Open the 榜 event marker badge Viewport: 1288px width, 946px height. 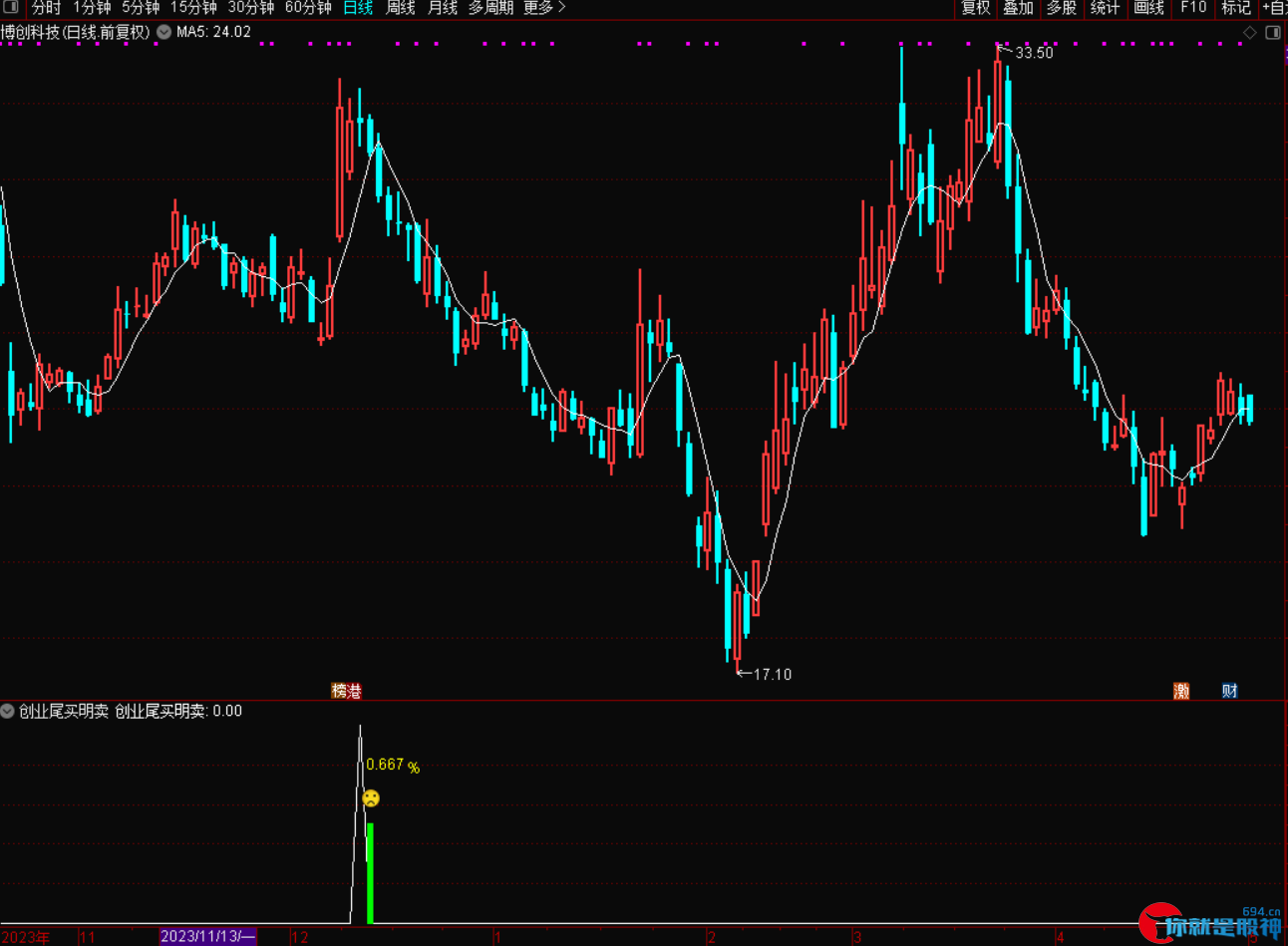click(x=339, y=691)
